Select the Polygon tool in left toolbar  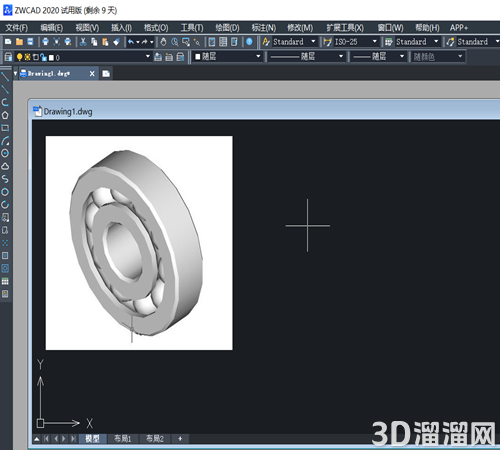[5, 115]
